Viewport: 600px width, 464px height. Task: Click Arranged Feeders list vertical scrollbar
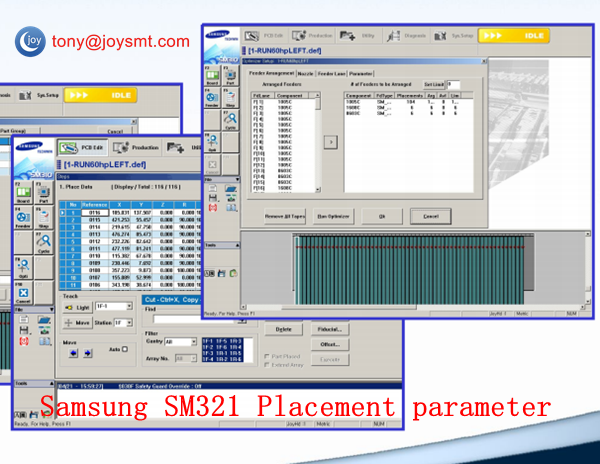pyautogui.click(x=318, y=142)
